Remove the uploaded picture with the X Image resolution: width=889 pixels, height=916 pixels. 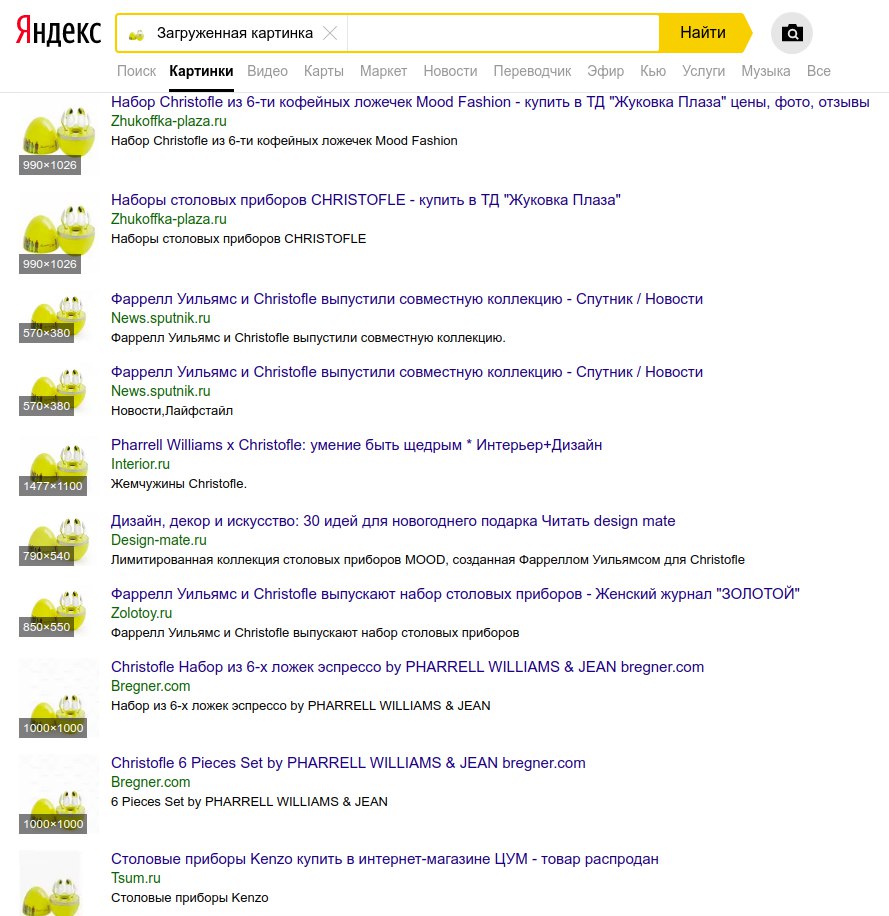click(x=330, y=33)
